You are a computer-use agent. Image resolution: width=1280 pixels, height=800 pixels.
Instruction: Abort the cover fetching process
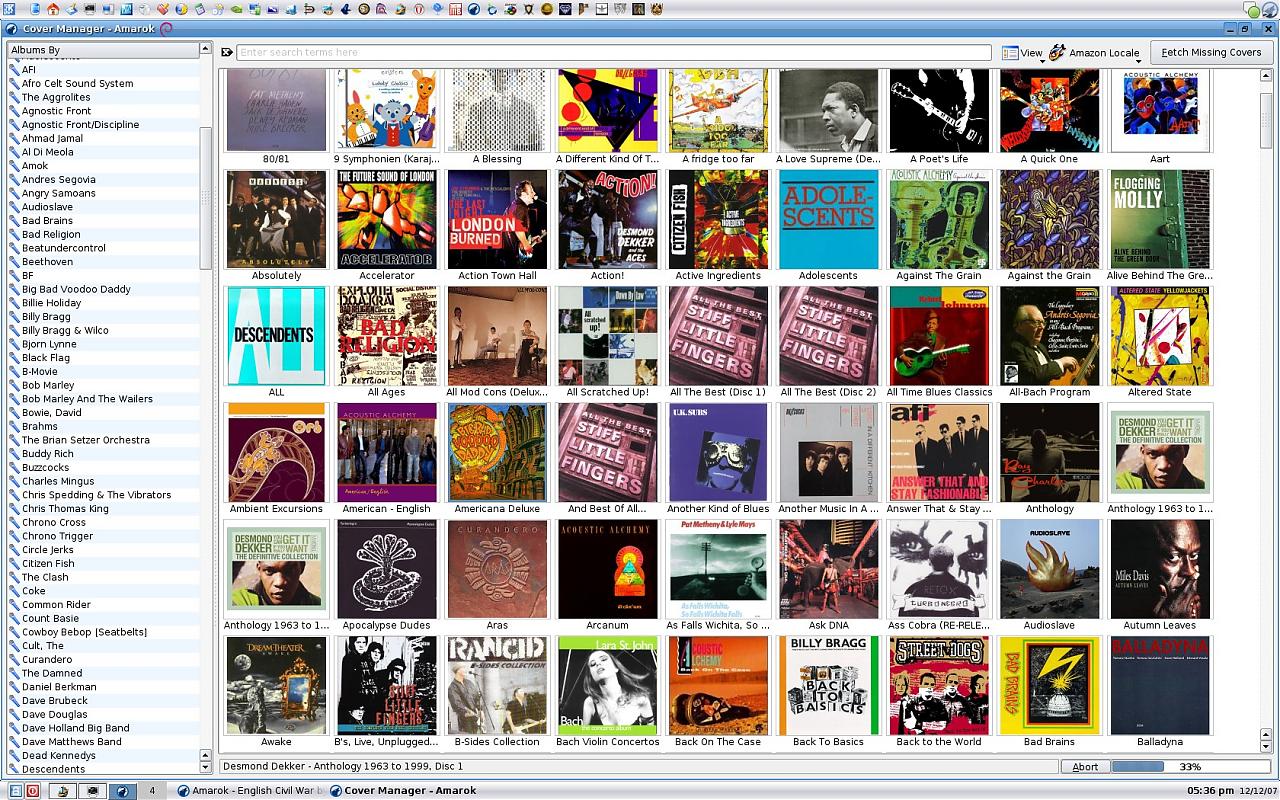(1085, 767)
